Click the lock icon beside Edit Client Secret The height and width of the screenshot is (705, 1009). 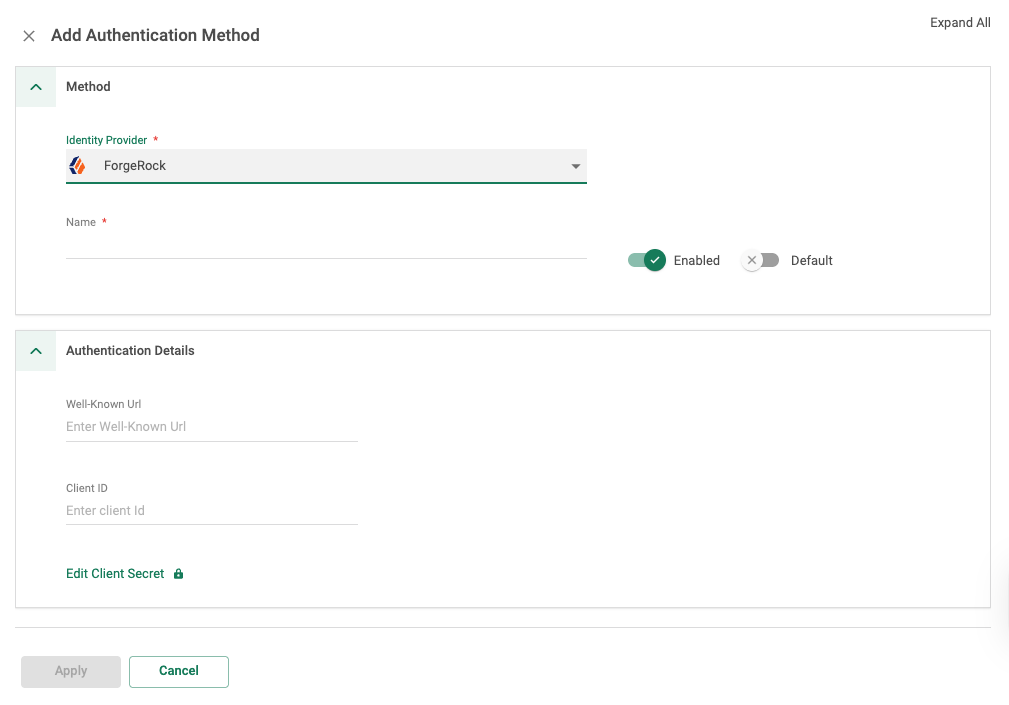tap(179, 574)
